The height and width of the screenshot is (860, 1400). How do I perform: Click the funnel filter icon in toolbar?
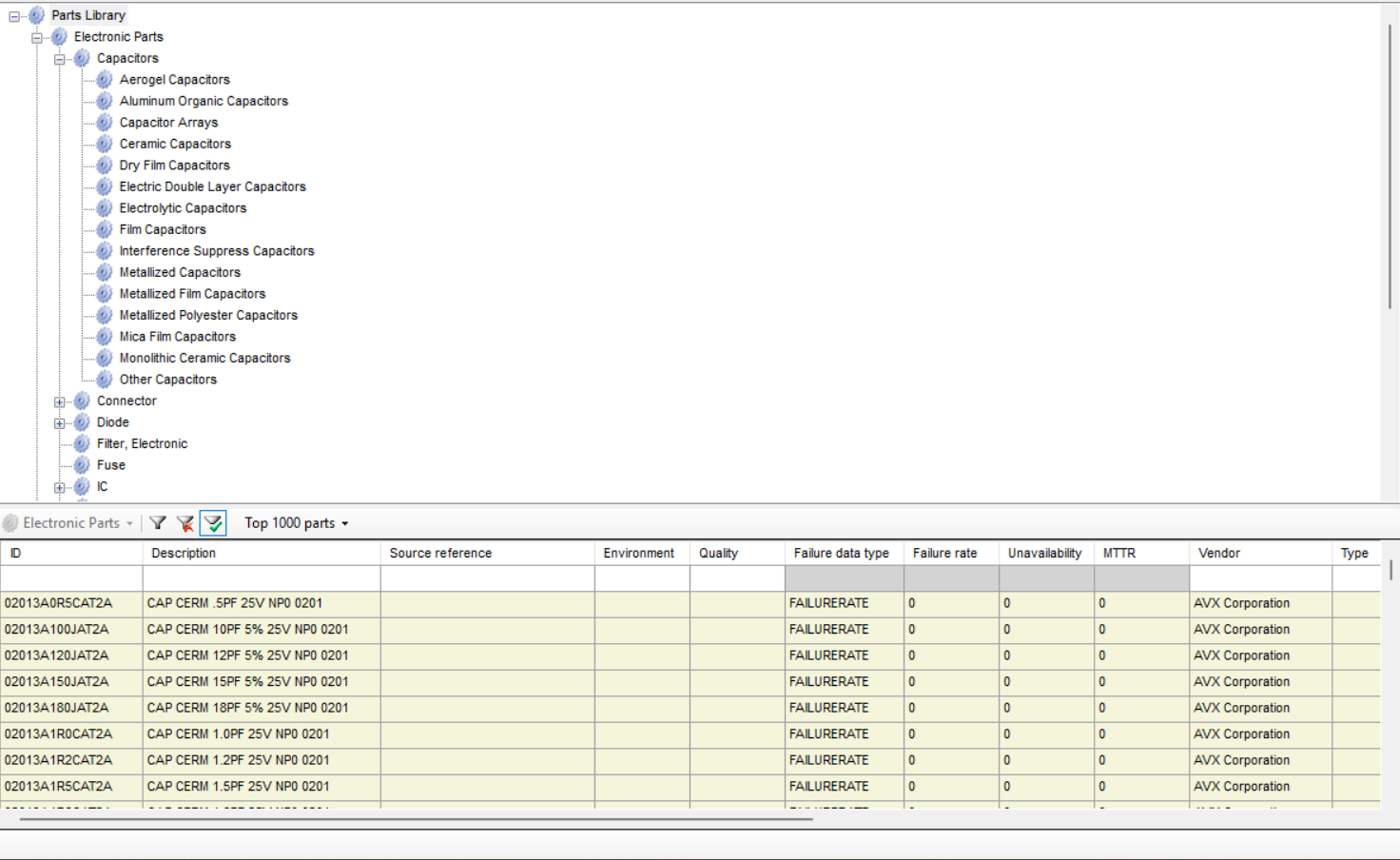pyautogui.click(x=158, y=523)
